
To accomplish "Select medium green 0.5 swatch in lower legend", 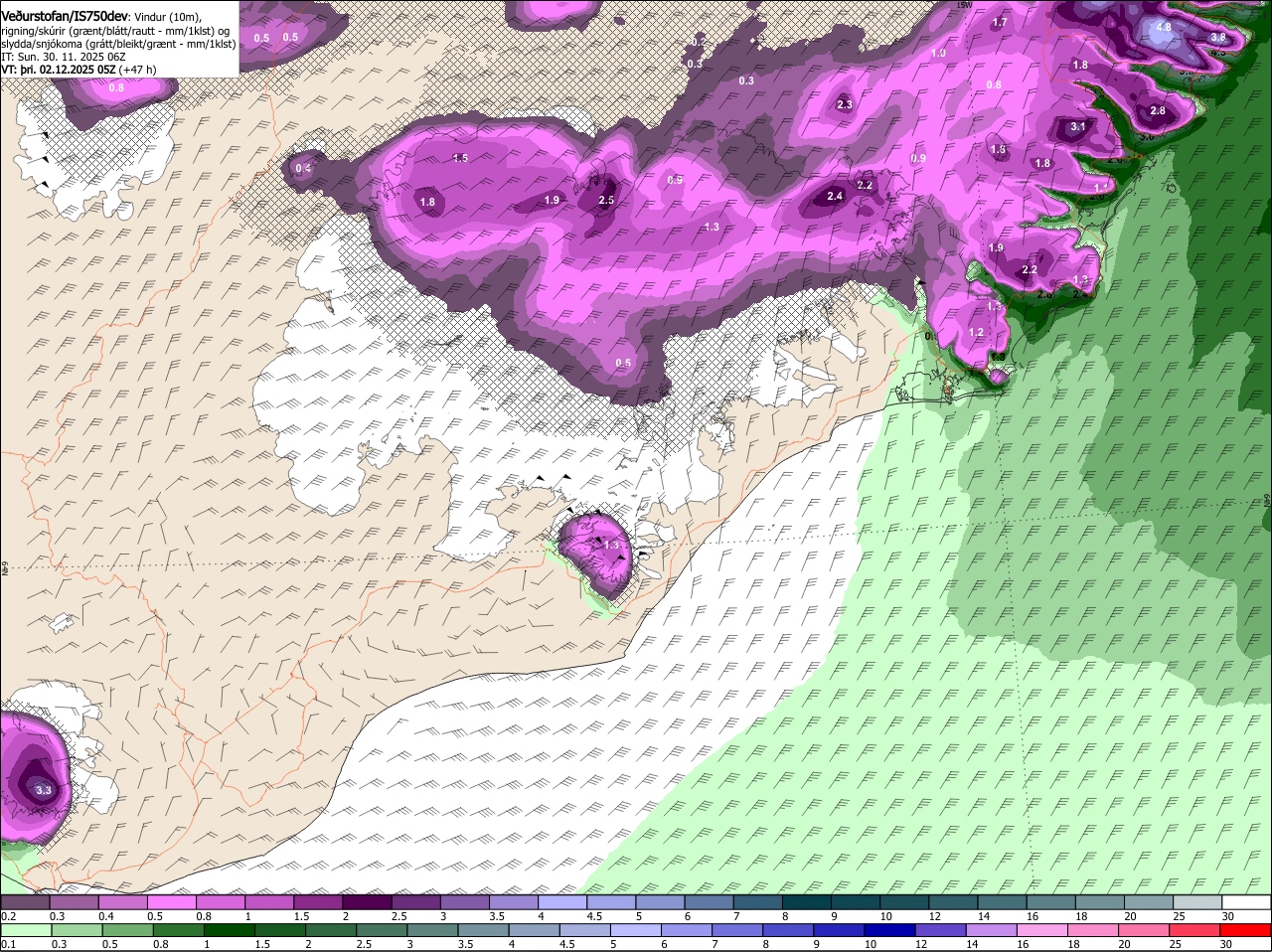I will click(128, 930).
